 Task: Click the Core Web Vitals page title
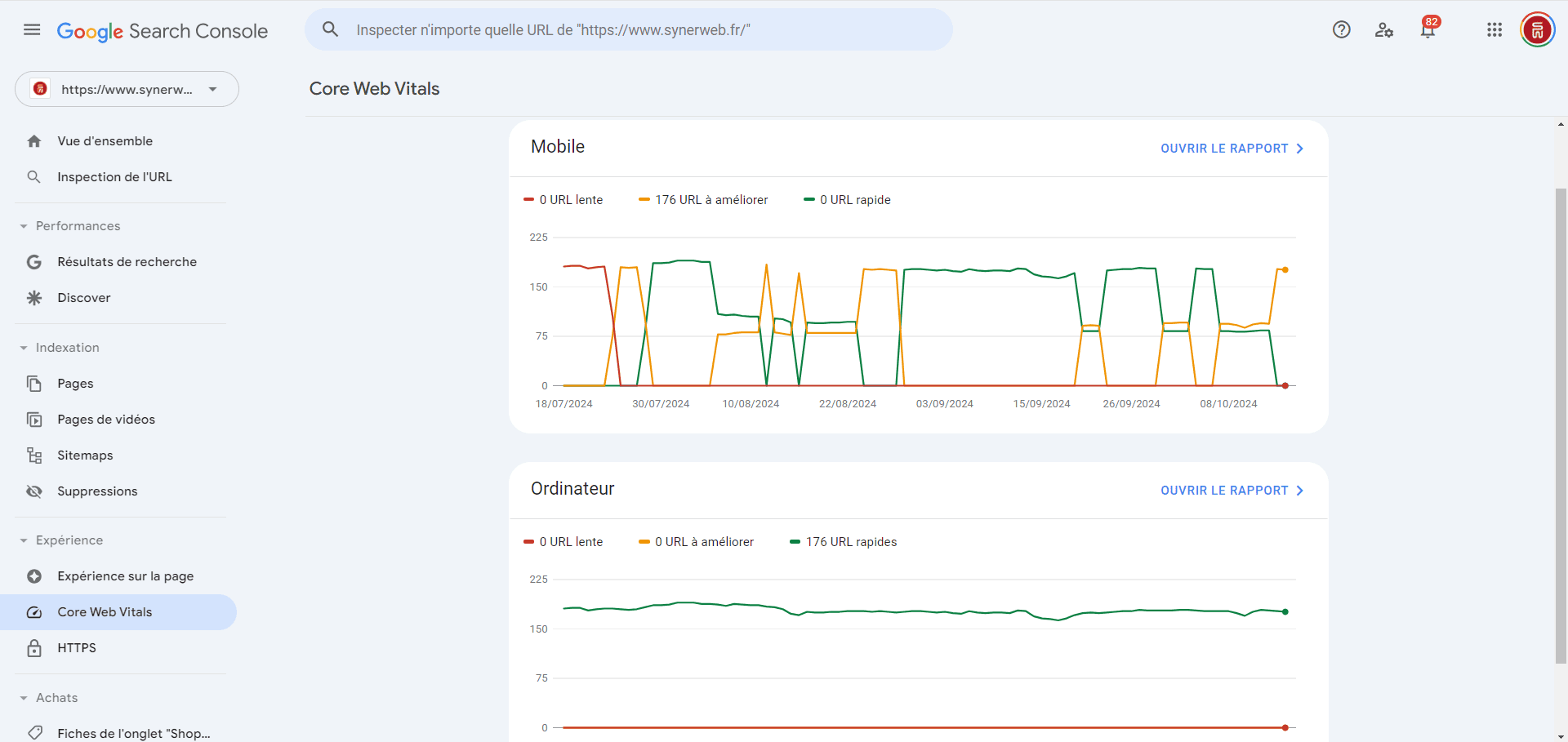click(x=374, y=89)
